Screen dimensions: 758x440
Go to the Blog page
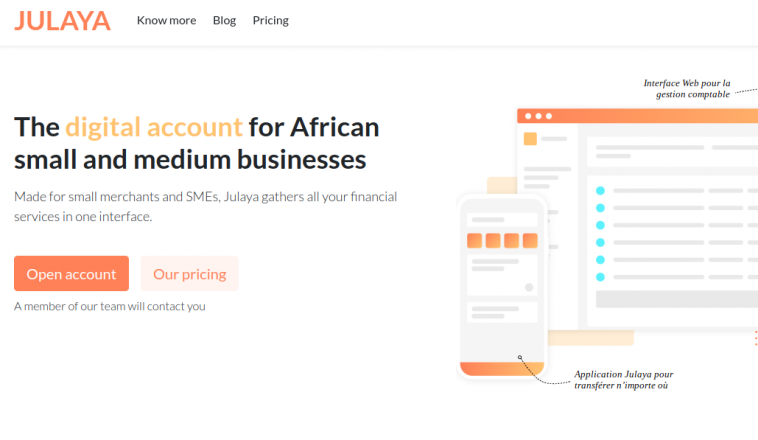(224, 20)
